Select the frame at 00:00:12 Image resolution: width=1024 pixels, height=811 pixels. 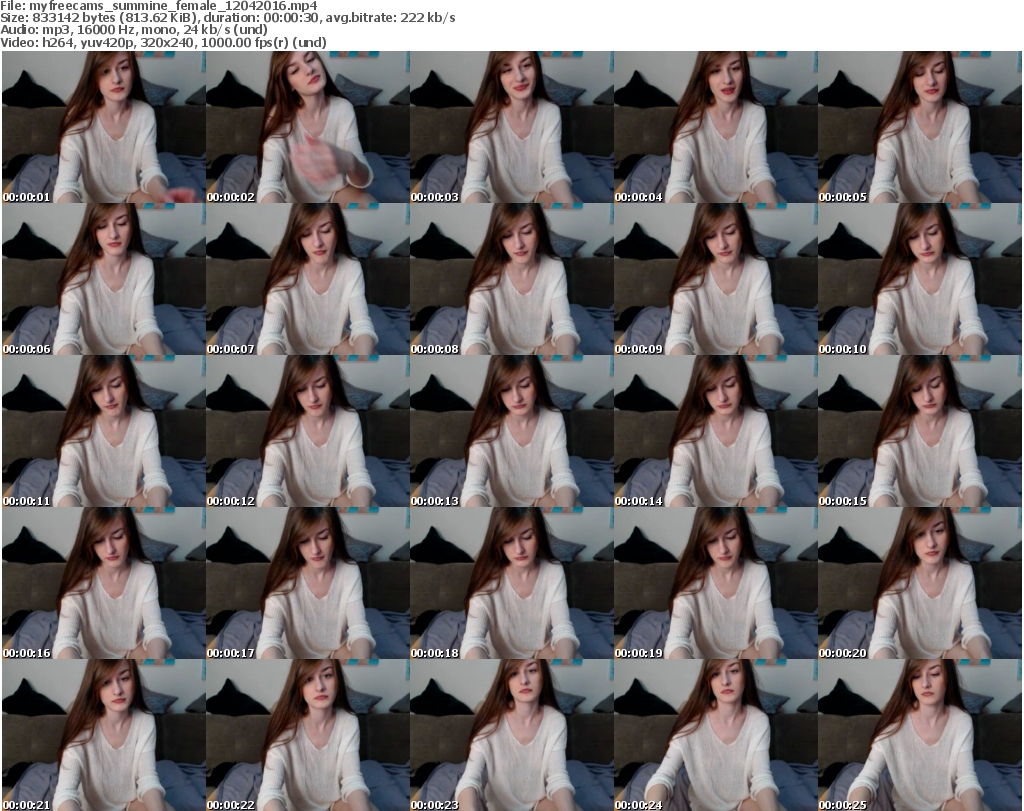tap(307, 431)
